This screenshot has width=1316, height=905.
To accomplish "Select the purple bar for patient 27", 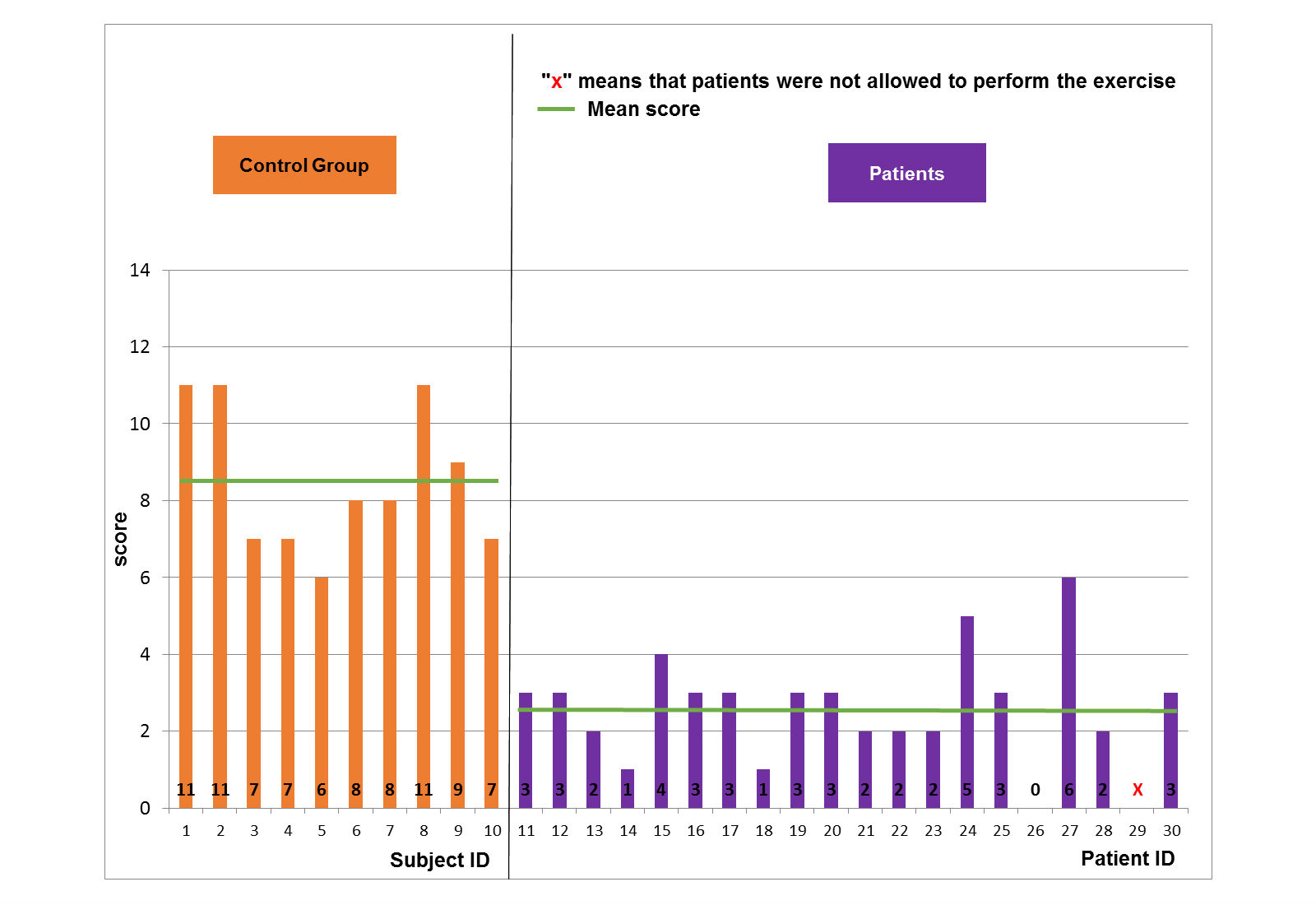I will [x=1068, y=642].
